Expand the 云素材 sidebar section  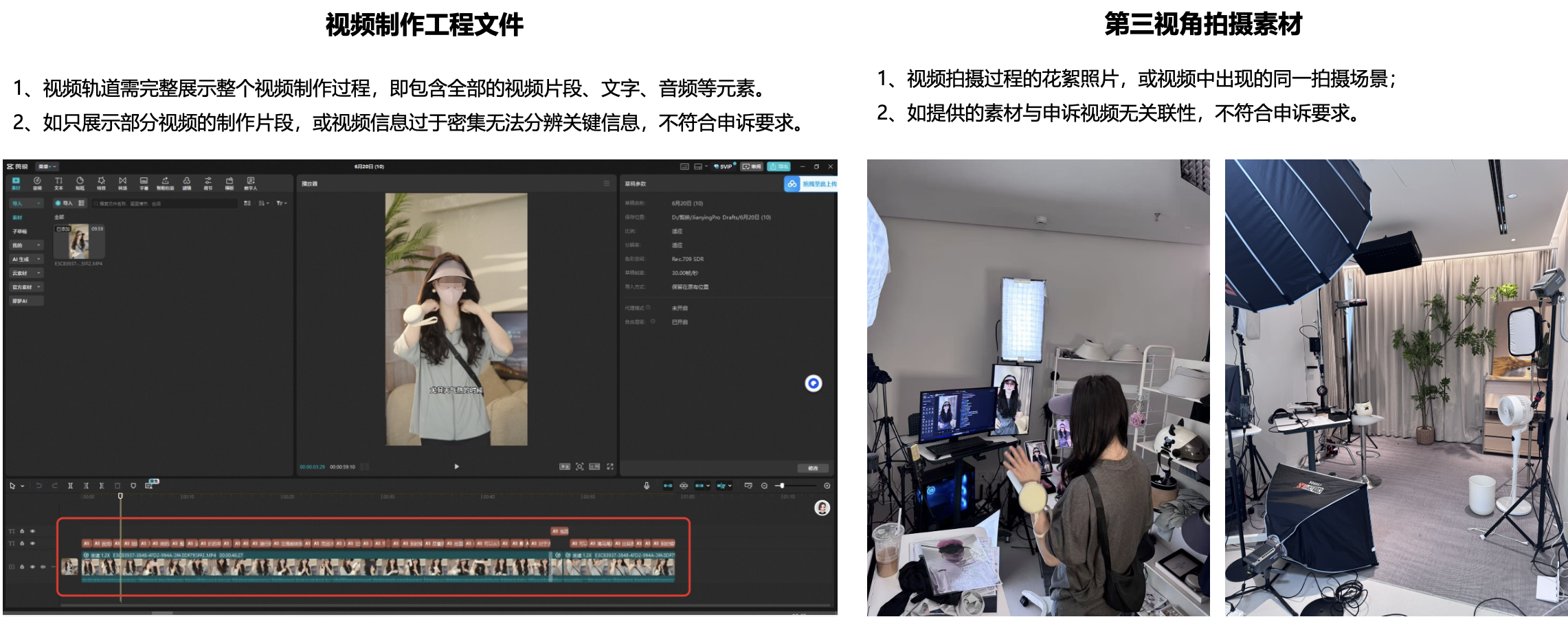point(26,273)
